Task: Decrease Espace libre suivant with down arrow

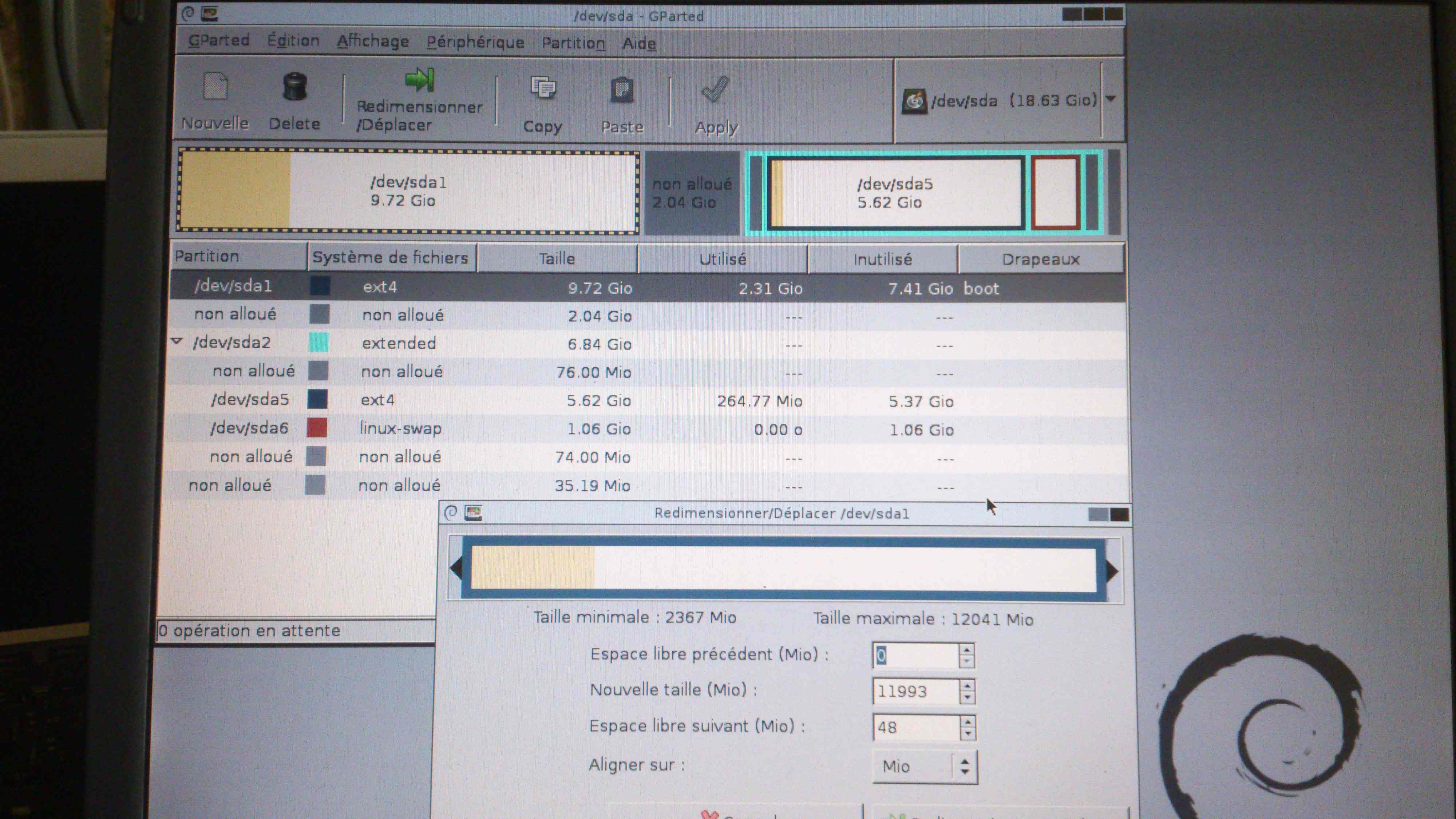Action: [968, 734]
